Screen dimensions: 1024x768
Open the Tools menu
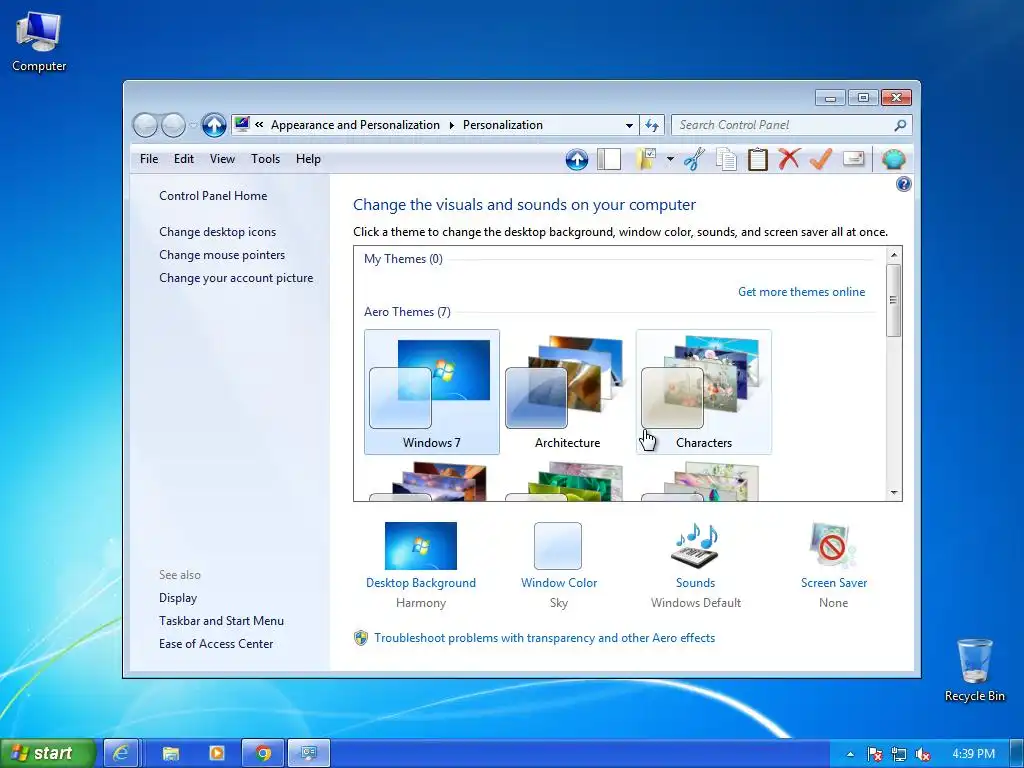(265, 159)
